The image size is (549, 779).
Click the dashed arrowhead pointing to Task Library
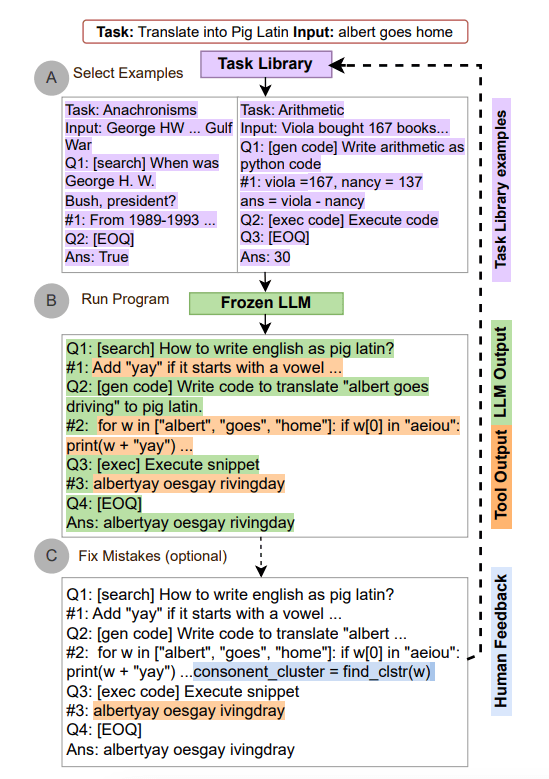tap(338, 65)
